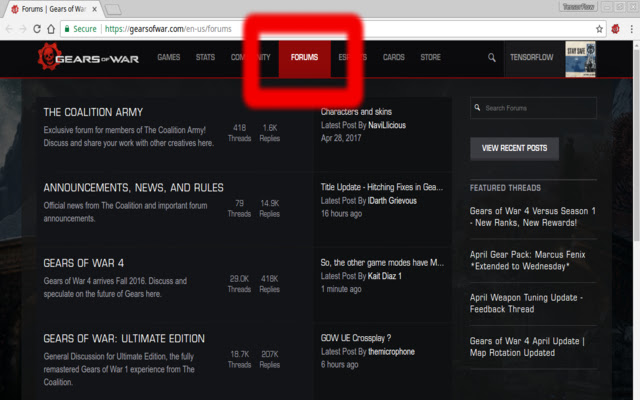The height and width of the screenshot is (400, 640).
Task: Click the profile avatar thumbnail
Action: (580, 59)
